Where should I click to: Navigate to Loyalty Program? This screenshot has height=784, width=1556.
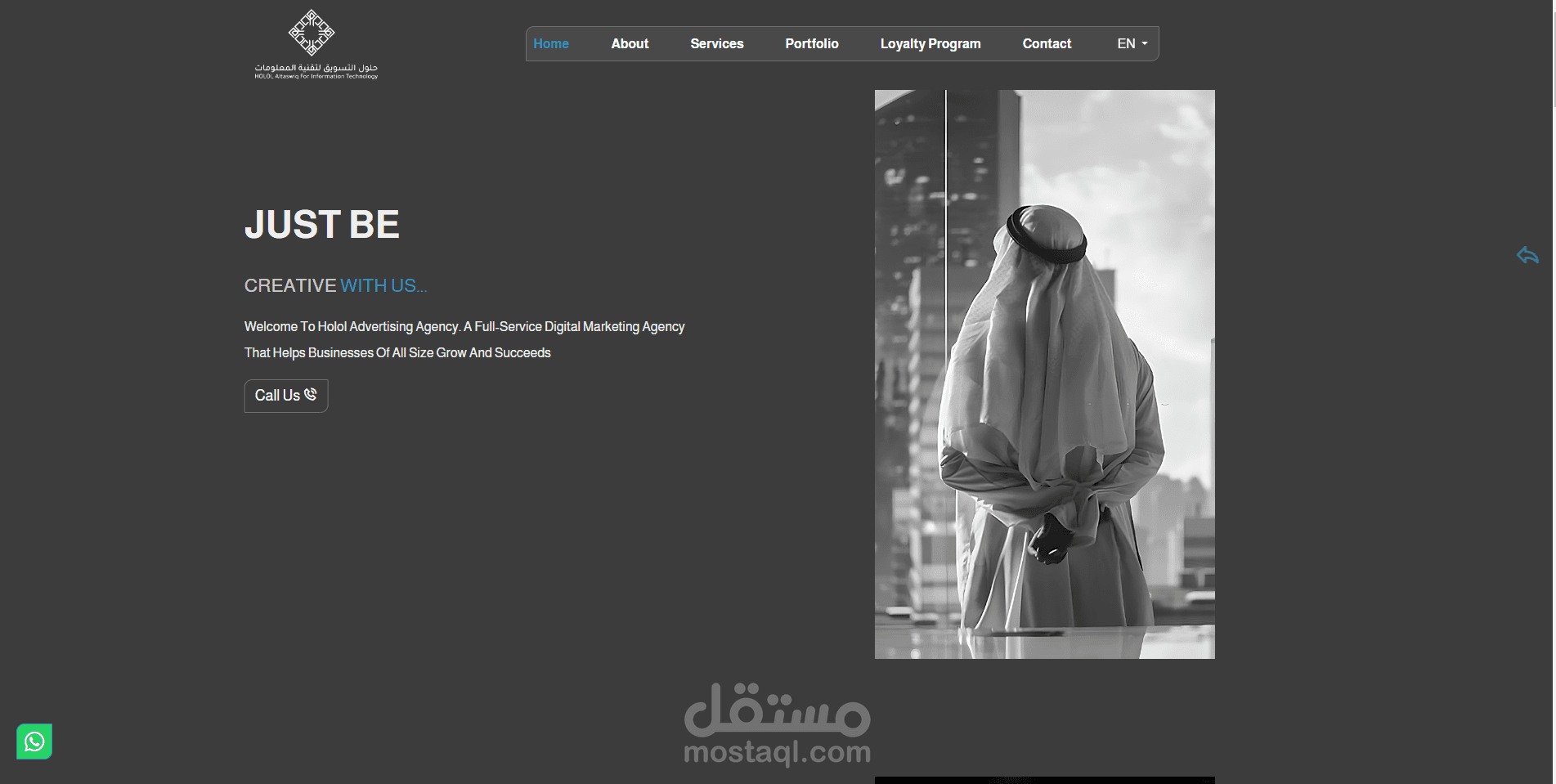click(x=930, y=43)
